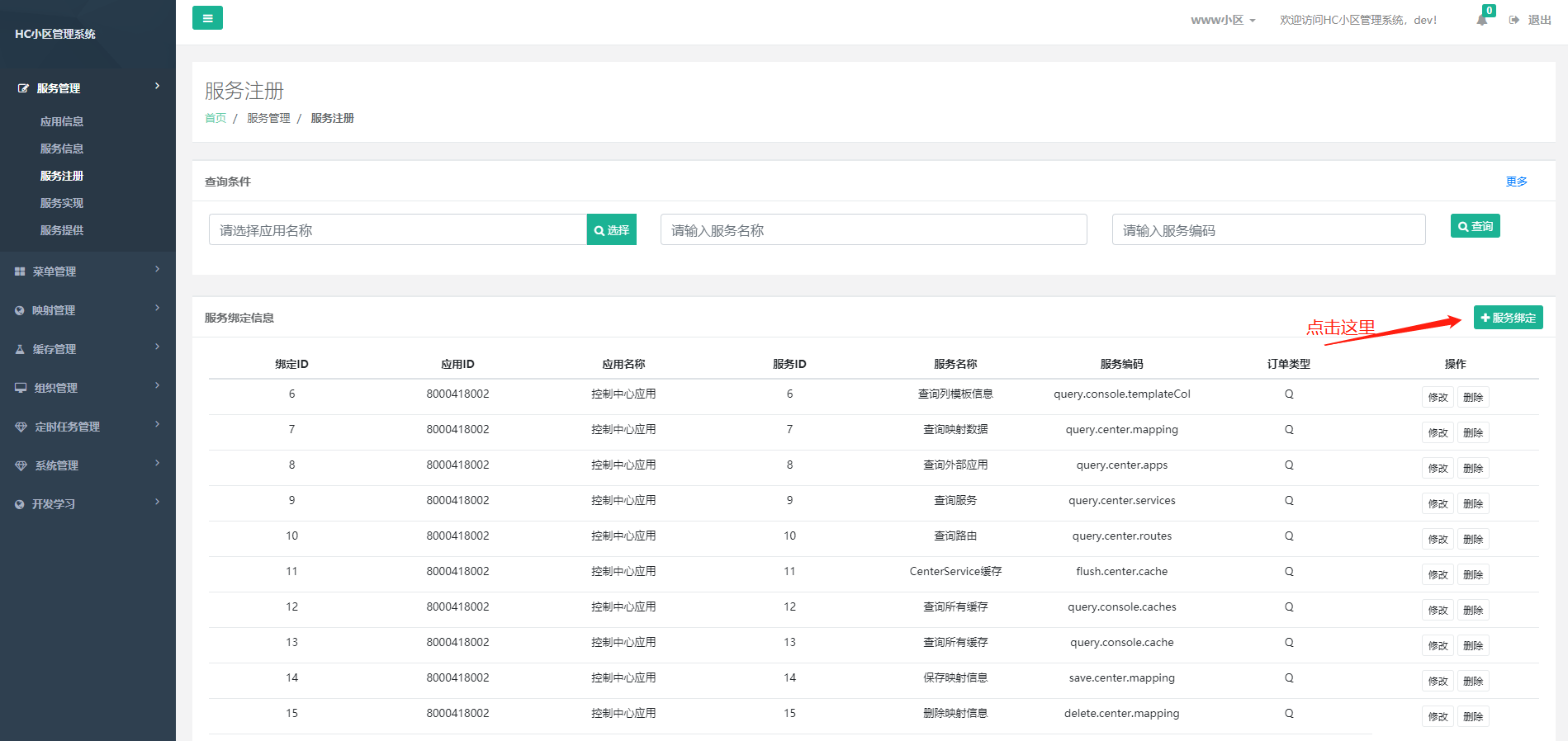Click 更多 to show more conditions

pos(1517,182)
